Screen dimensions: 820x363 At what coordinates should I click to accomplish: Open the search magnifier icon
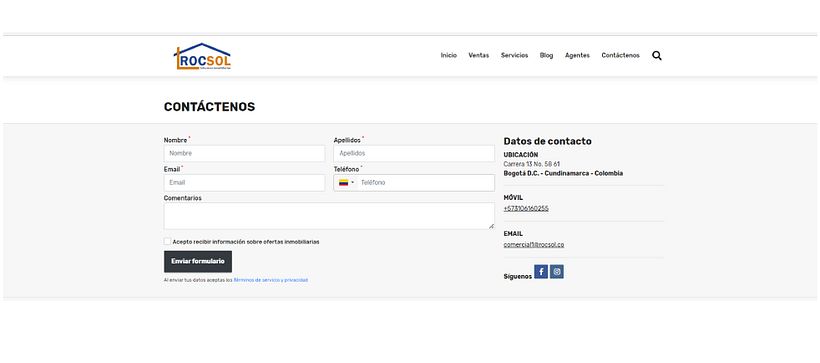pyautogui.click(x=657, y=55)
